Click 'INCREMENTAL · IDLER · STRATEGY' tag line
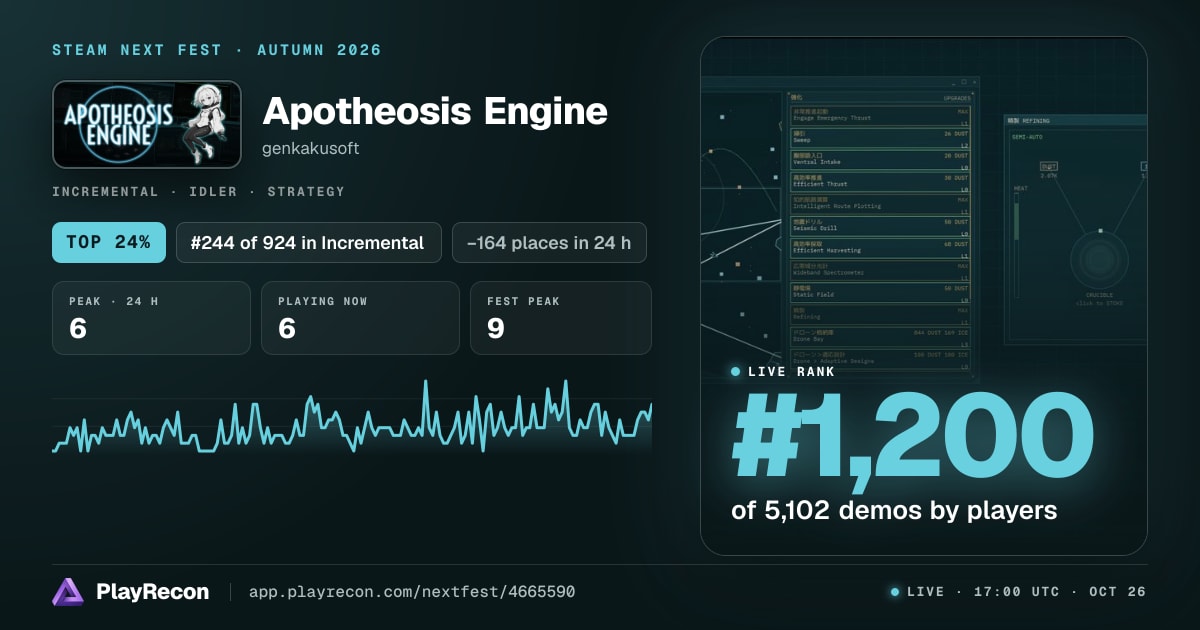This screenshot has width=1200, height=630. [198, 192]
